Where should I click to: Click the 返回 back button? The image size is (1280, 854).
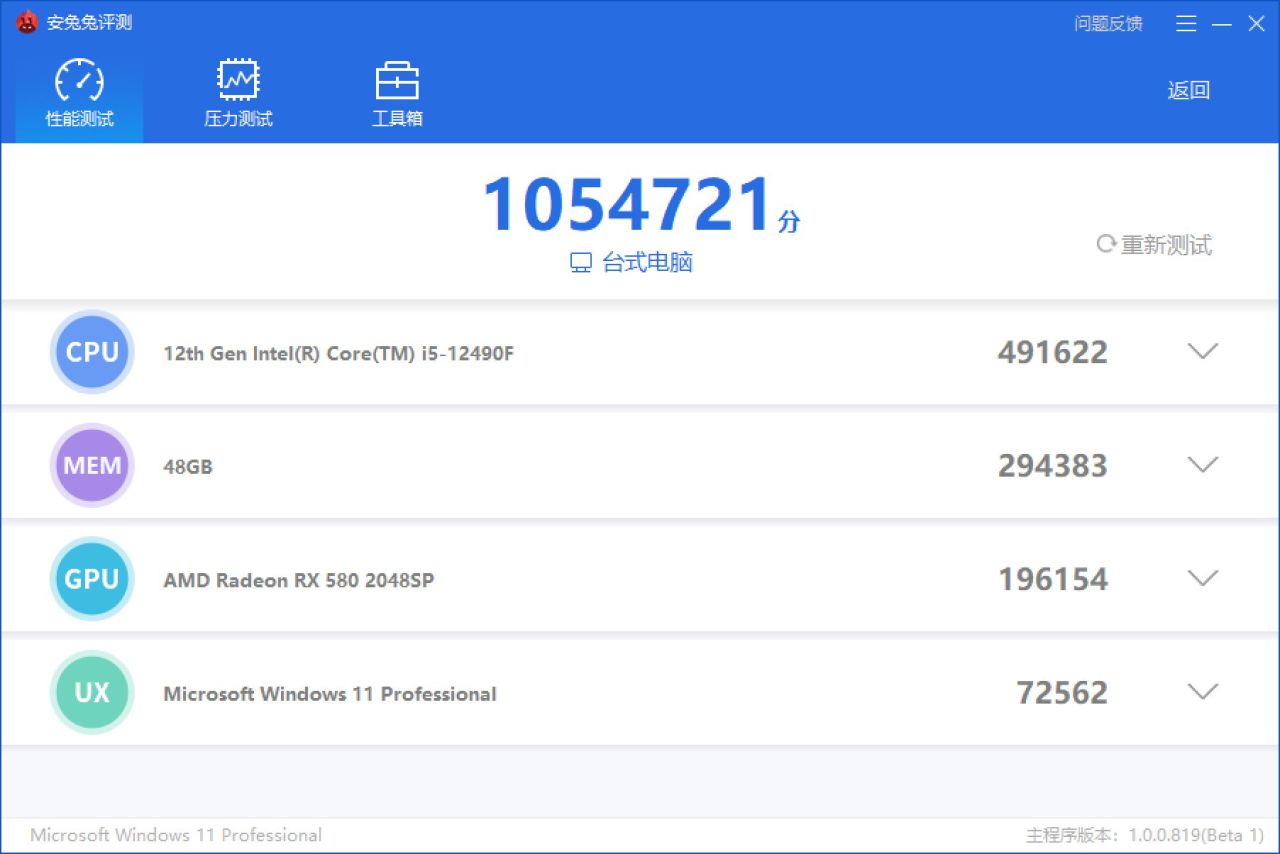click(1188, 90)
